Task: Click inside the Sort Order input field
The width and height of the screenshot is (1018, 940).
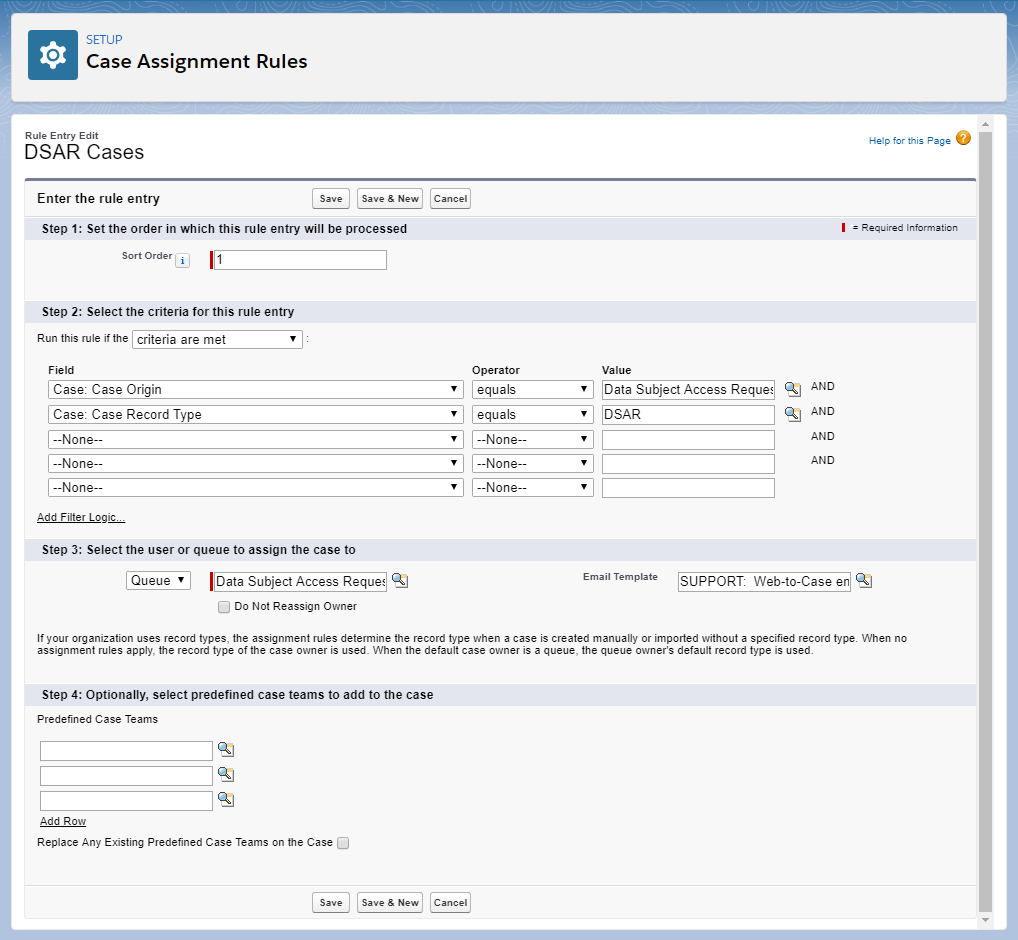Action: point(298,260)
